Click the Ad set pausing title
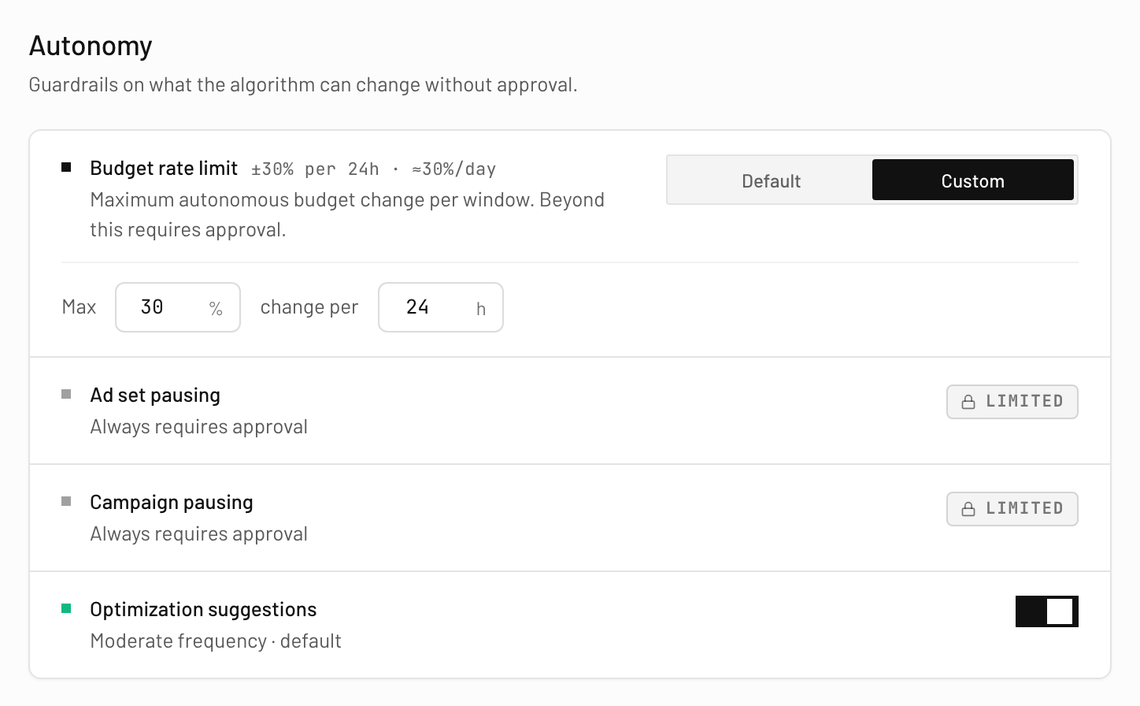 [155, 395]
